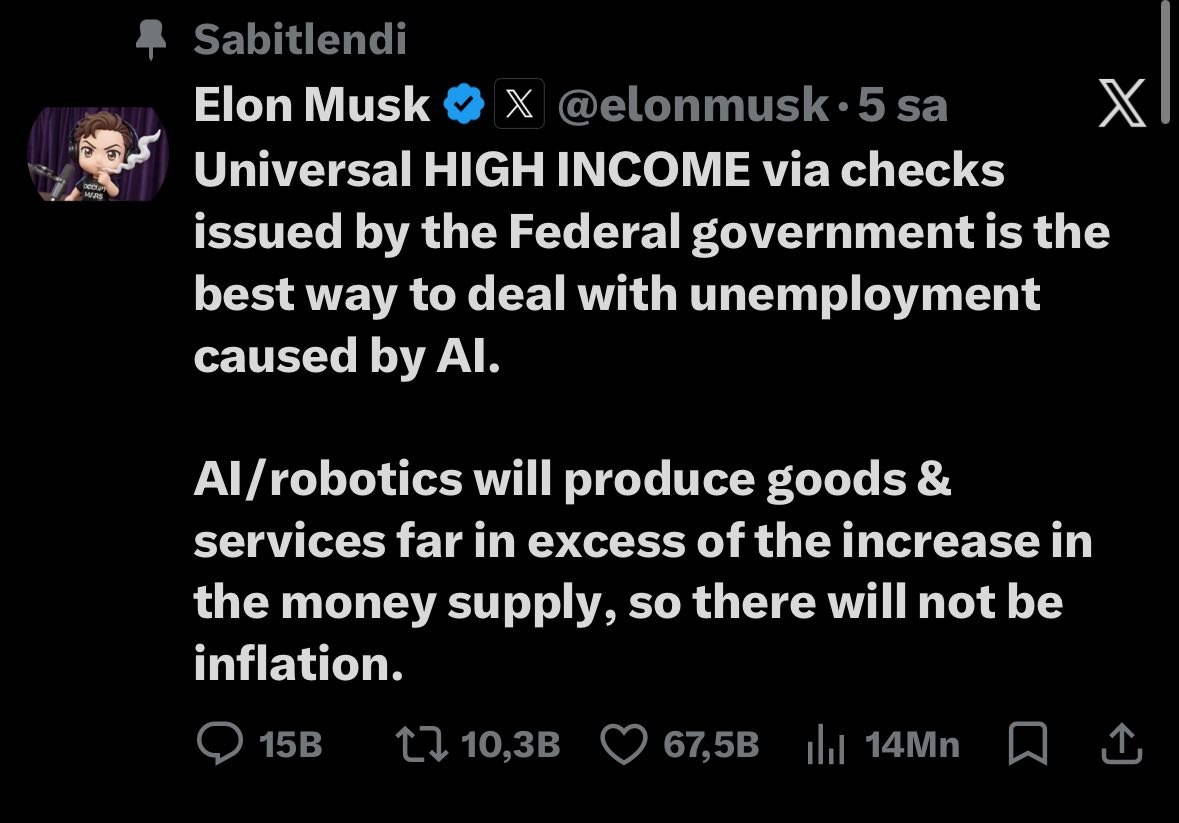Click the scrollbar at the right edge
Image resolution: width=1179 pixels, height=823 pixels.
[x=1165, y=62]
